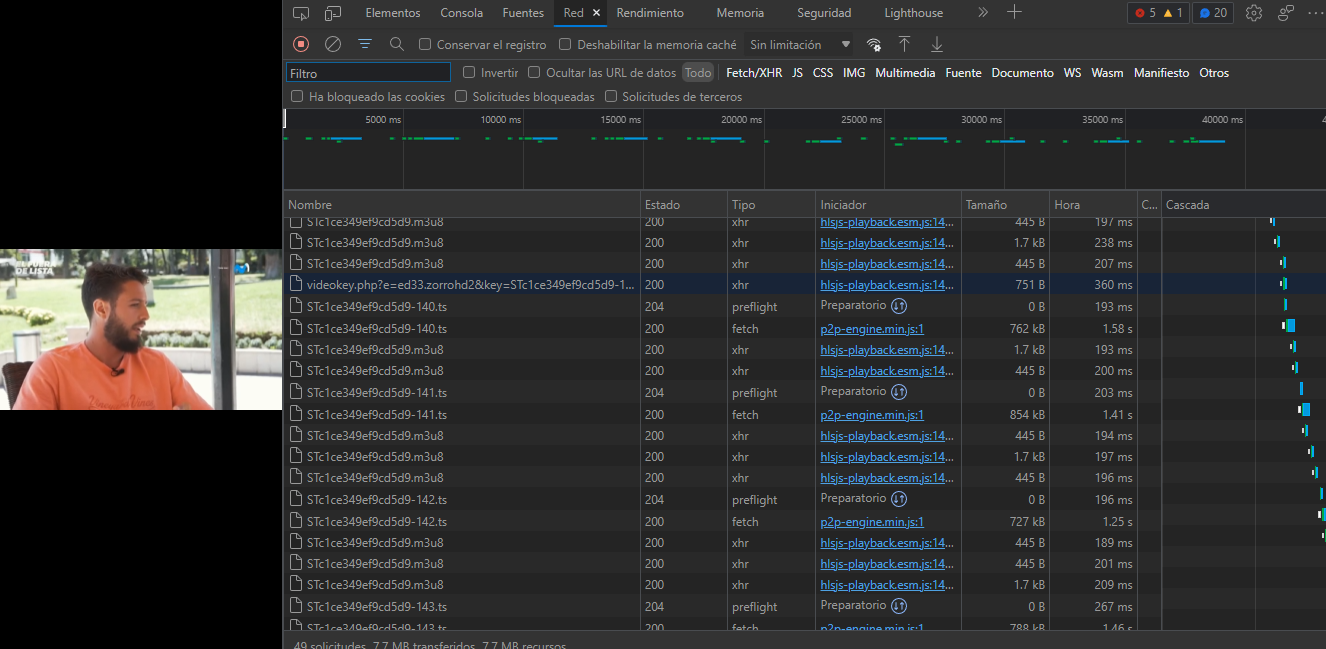This screenshot has width=1326, height=649.
Task: Expand more tabs chevron
Action: click(x=983, y=13)
